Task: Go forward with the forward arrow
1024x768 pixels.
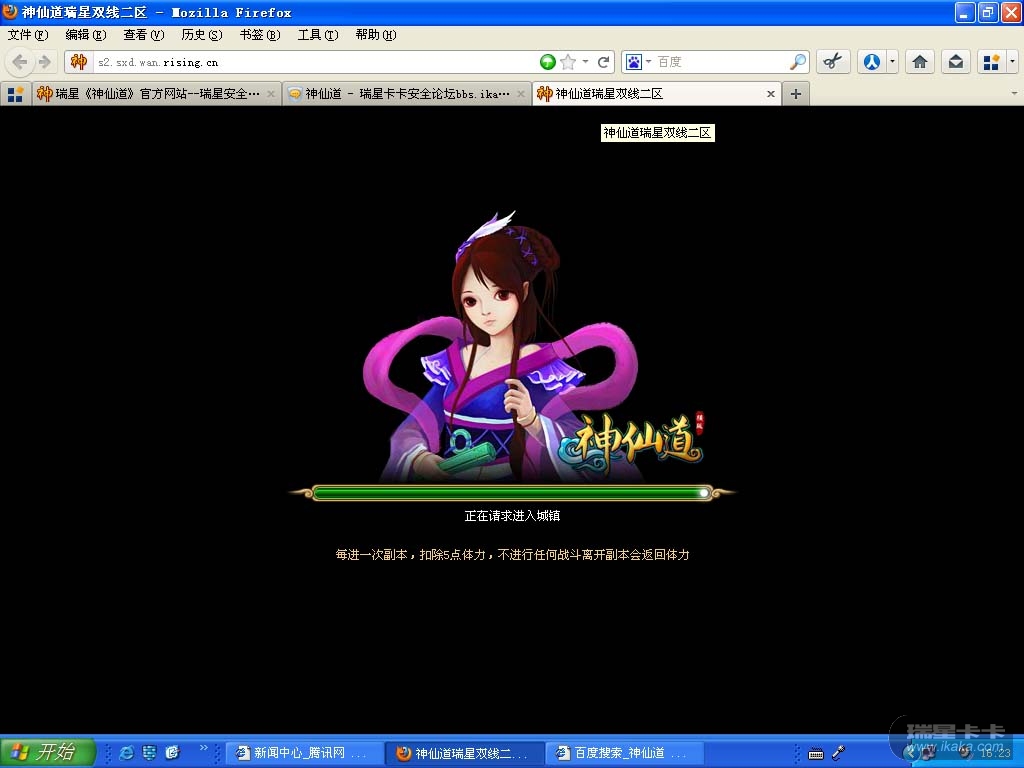Action: pos(44,62)
